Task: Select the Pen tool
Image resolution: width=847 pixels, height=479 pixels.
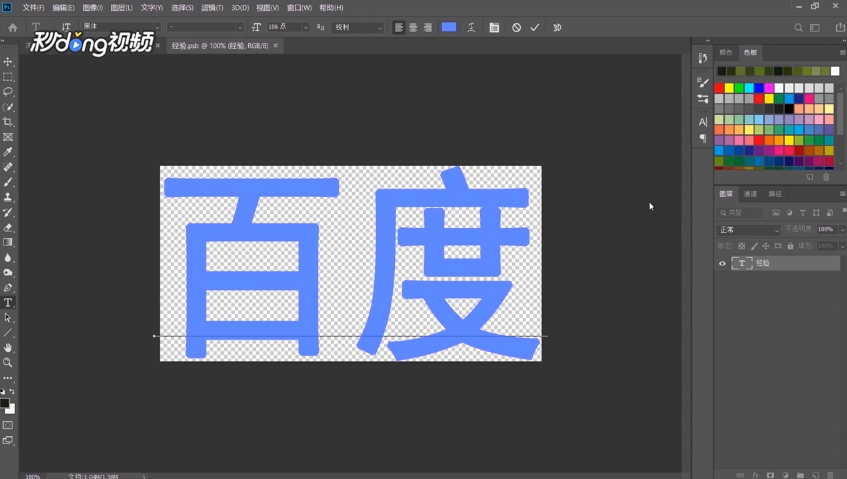Action: tap(8, 288)
